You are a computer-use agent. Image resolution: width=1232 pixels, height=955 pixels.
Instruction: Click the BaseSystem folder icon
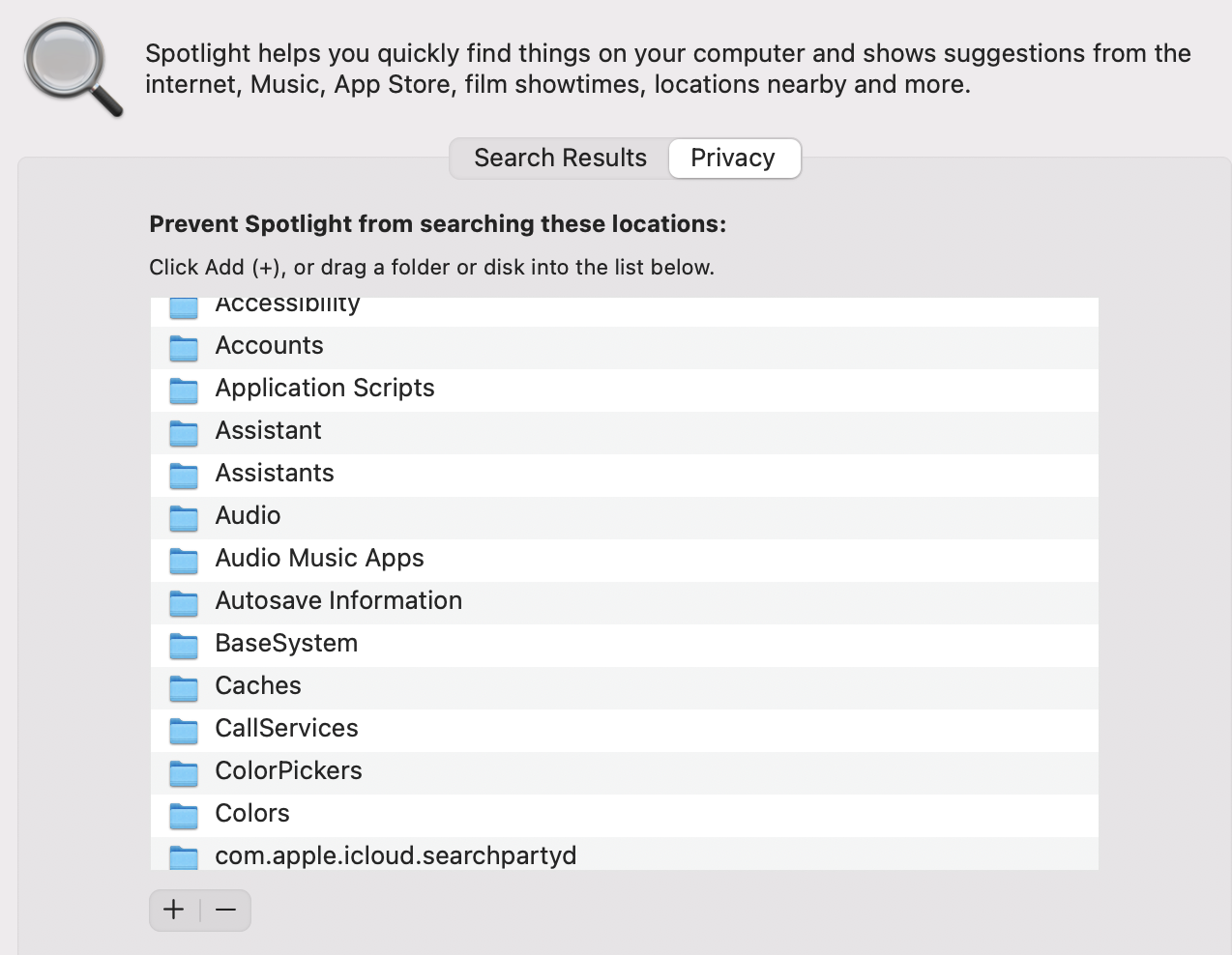tap(184, 644)
